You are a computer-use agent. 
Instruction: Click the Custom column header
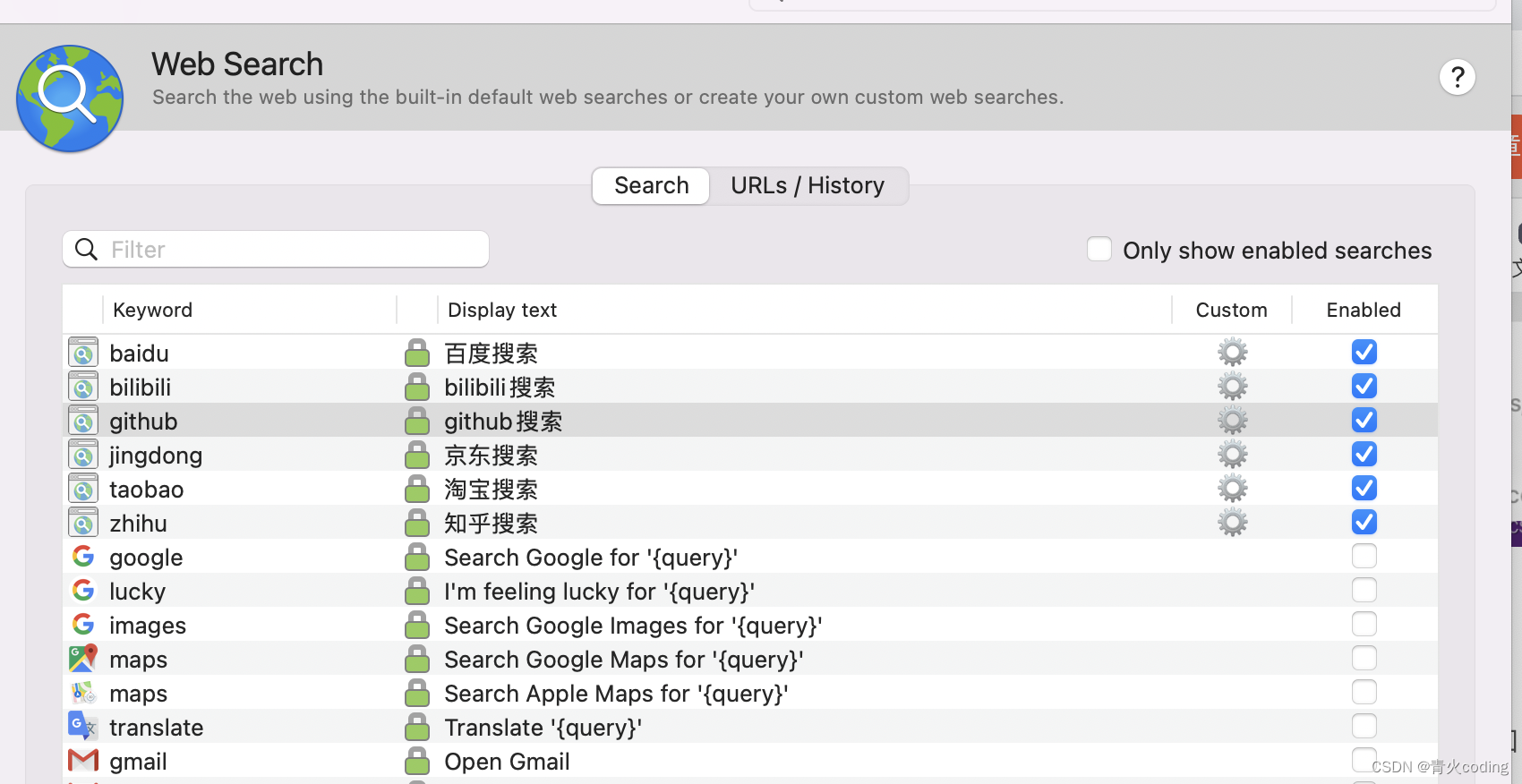pos(1231,310)
